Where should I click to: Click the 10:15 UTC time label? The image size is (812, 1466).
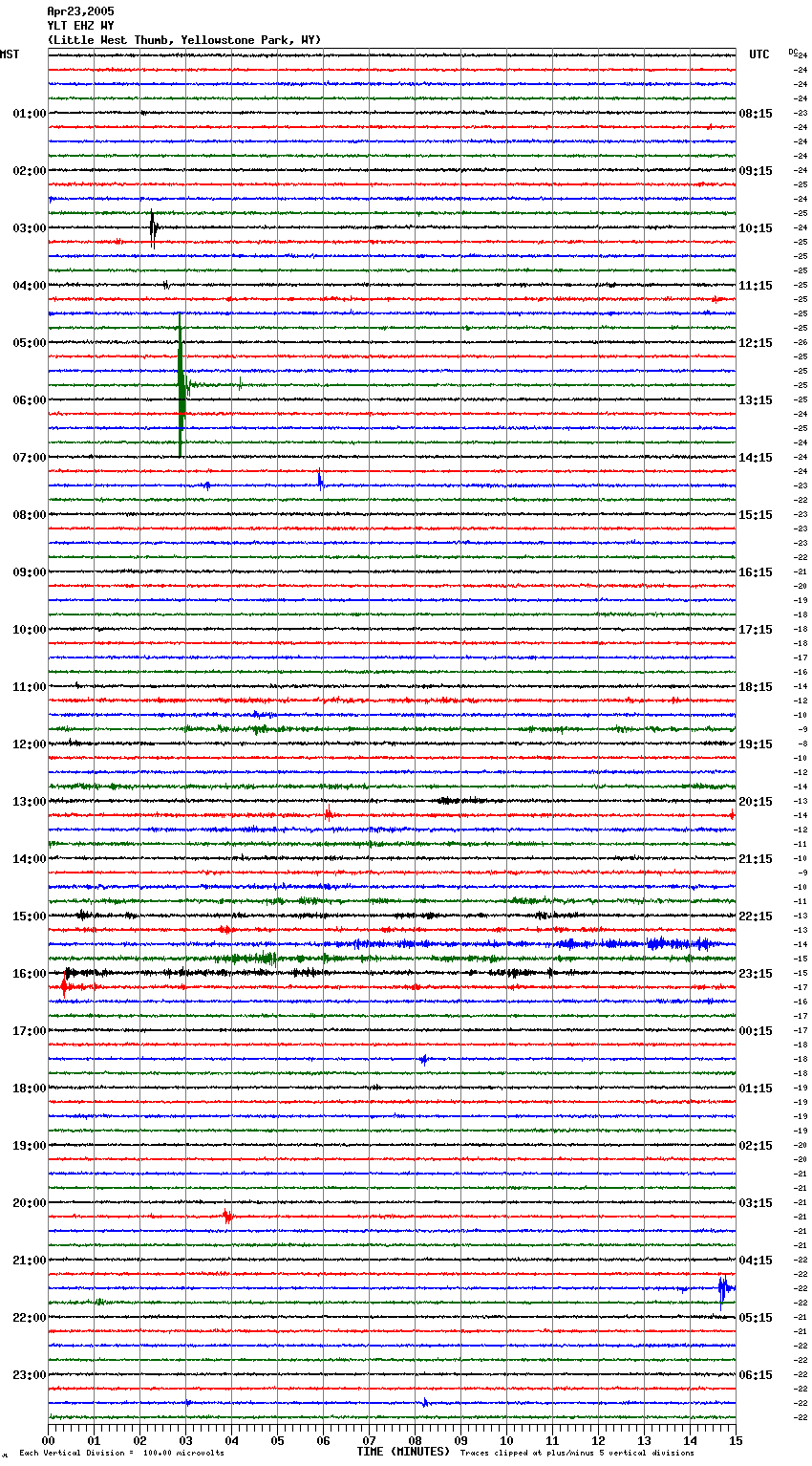pyautogui.click(x=756, y=228)
